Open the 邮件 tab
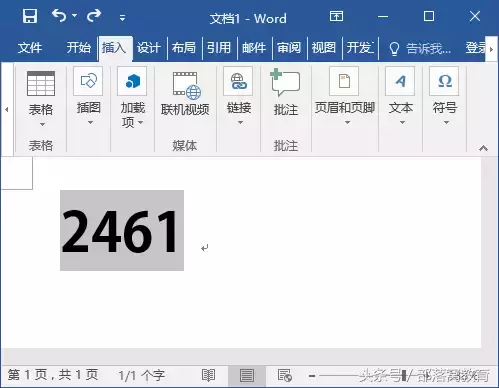The height and width of the screenshot is (388, 499). click(254, 48)
